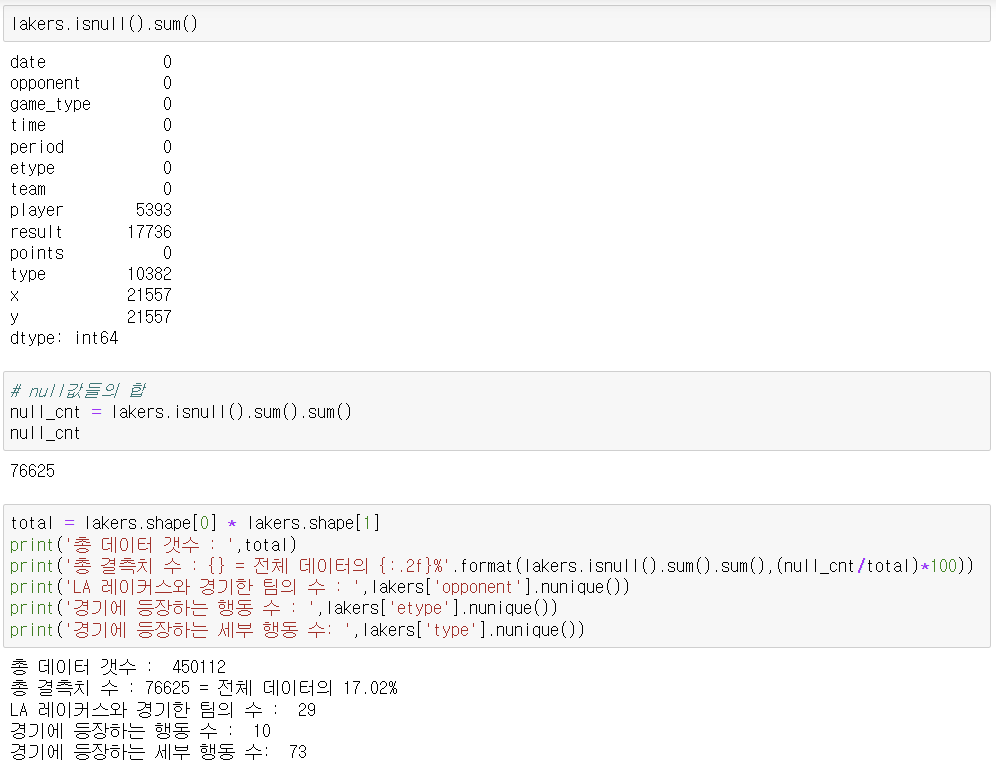Viewport: 996px width, 776px height.
Task: Click the null_cnt assignment code cell
Action: click(x=497, y=411)
